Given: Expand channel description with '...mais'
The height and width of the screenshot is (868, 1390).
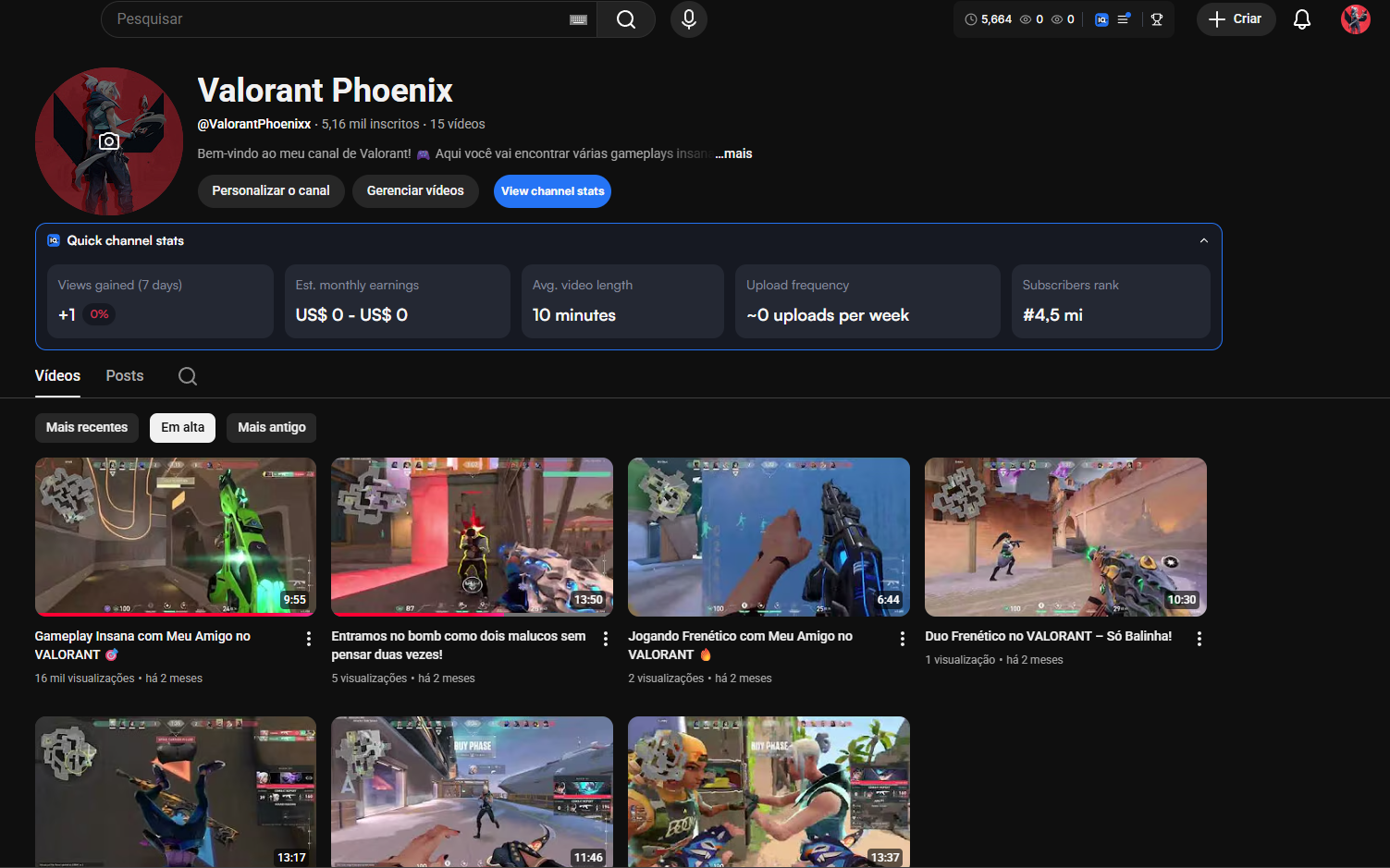Looking at the screenshot, I should click(733, 153).
